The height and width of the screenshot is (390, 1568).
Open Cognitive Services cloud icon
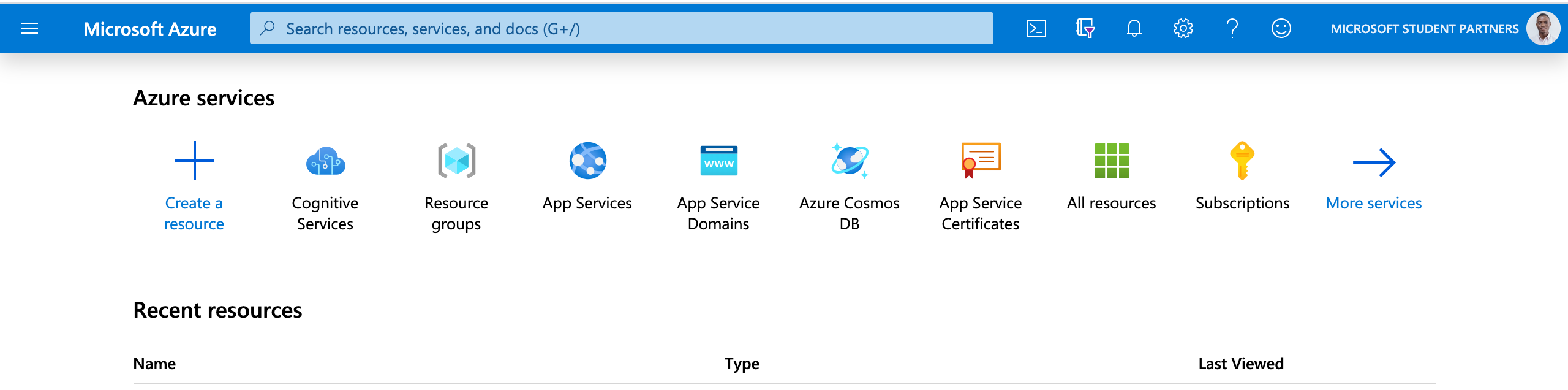click(x=325, y=161)
